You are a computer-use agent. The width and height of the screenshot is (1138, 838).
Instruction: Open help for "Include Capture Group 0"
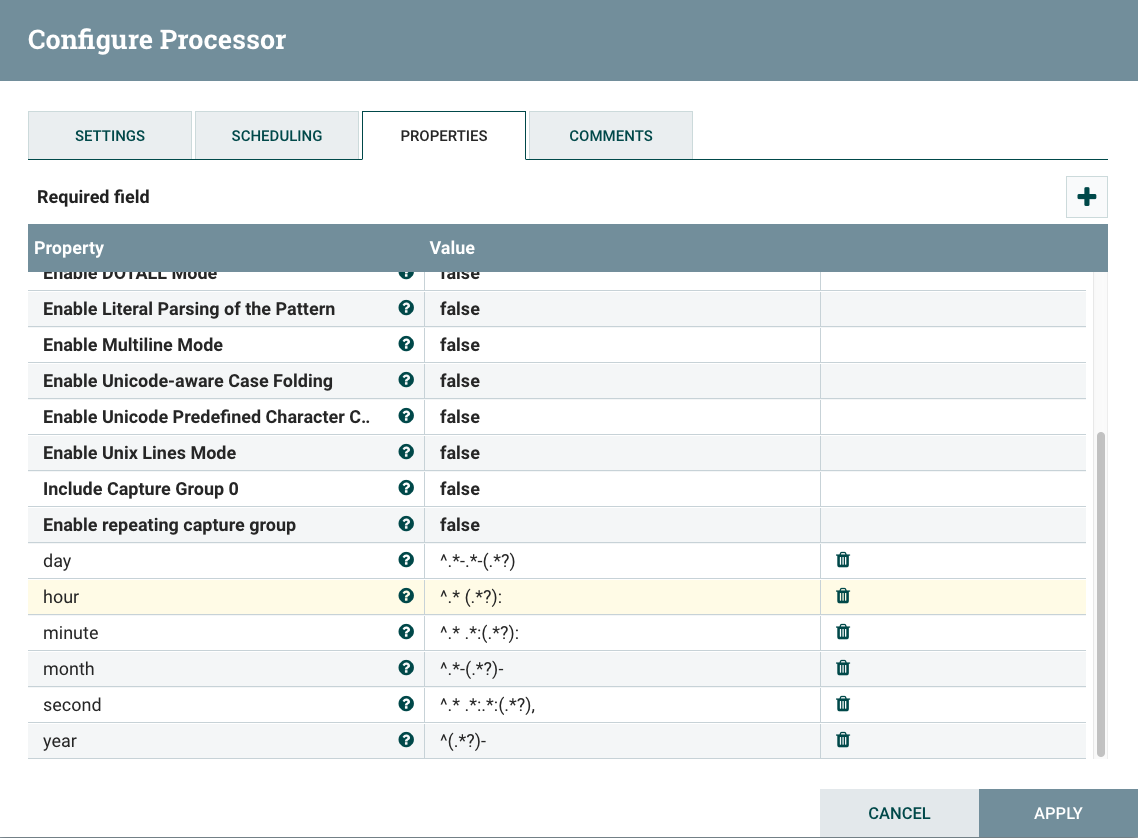406,488
